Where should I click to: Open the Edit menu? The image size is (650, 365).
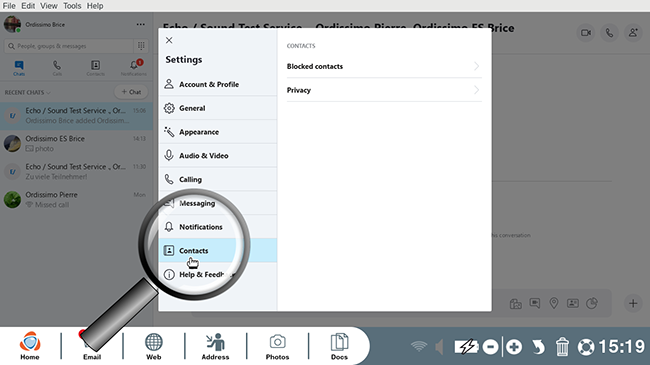pos(28,6)
